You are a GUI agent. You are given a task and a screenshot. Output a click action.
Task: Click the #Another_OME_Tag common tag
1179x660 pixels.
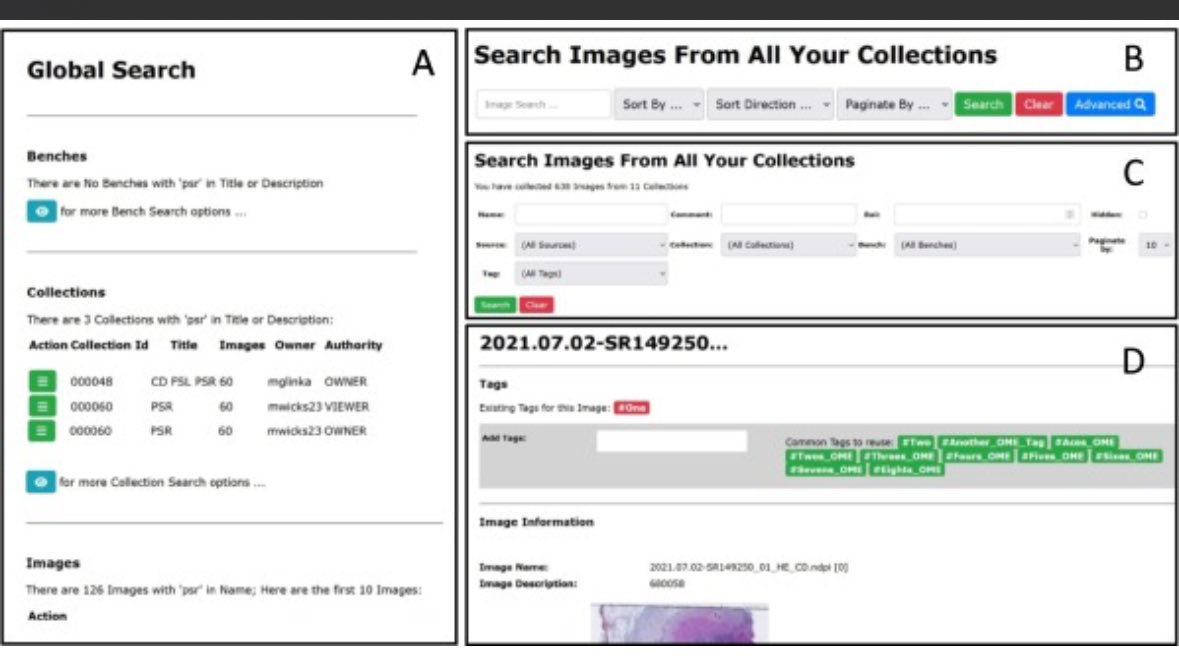[x=993, y=442]
